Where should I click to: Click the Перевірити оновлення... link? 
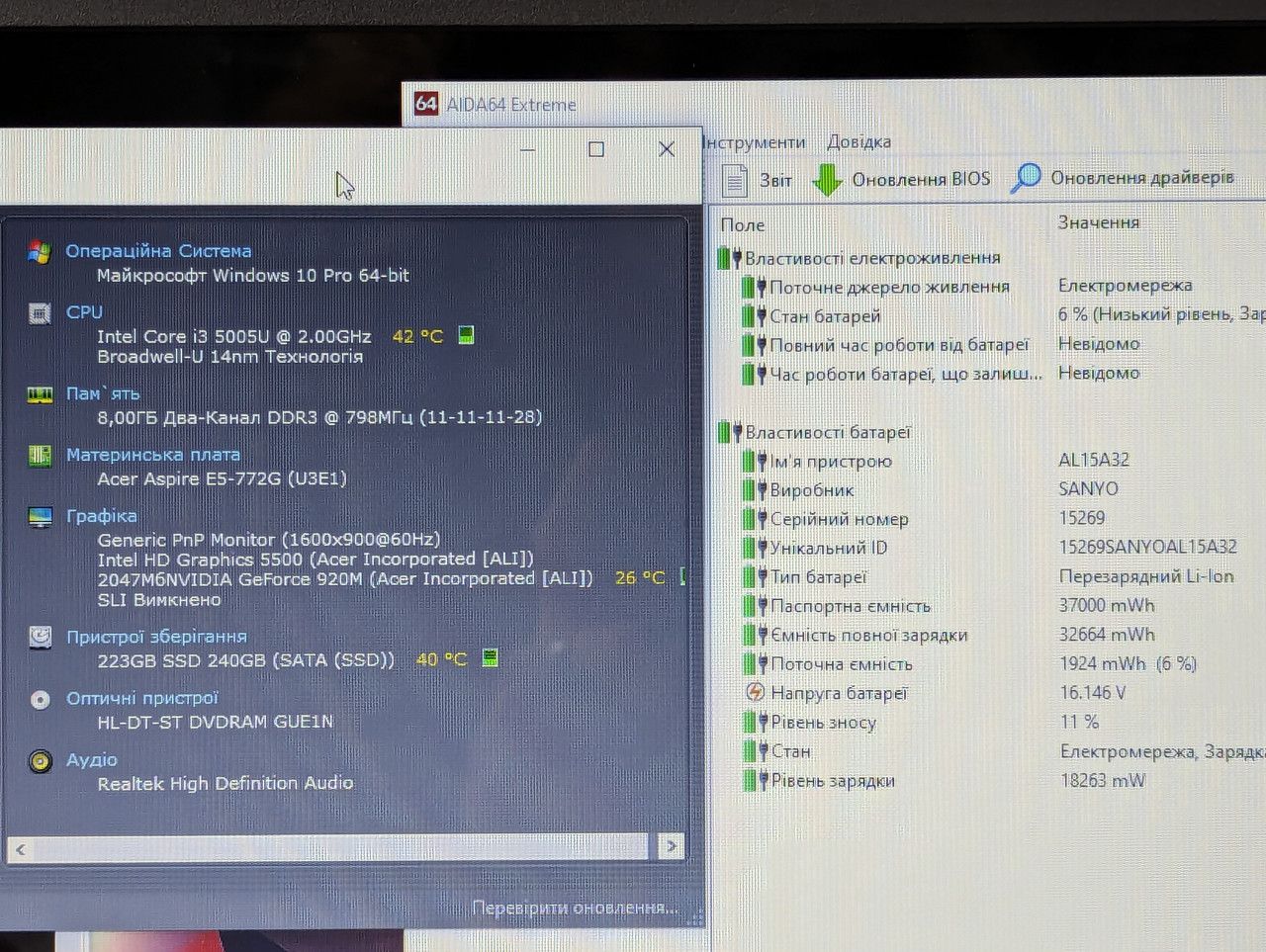click(x=576, y=908)
